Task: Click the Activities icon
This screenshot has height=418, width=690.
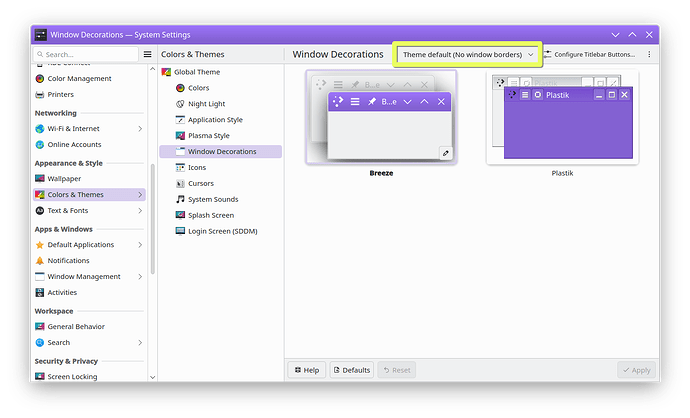Action: point(40,292)
